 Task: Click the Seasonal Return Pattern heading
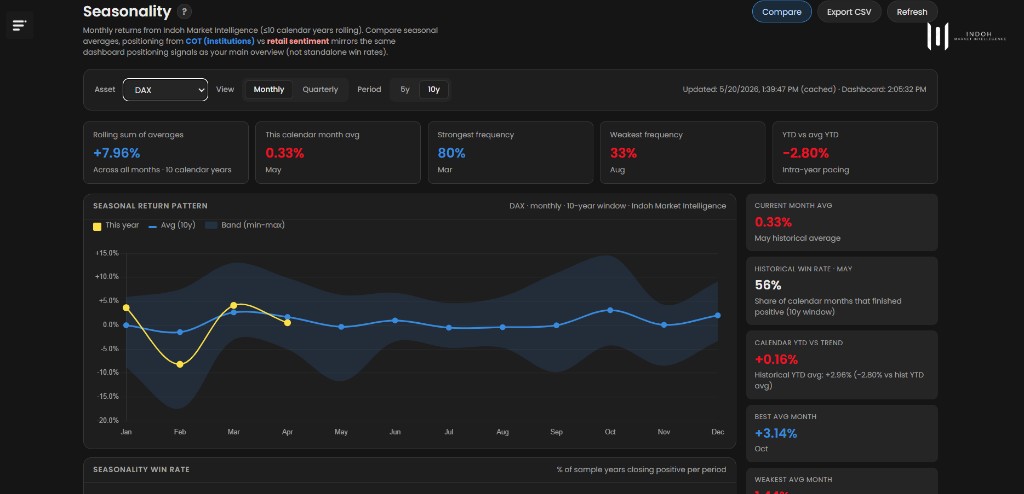(x=150, y=206)
